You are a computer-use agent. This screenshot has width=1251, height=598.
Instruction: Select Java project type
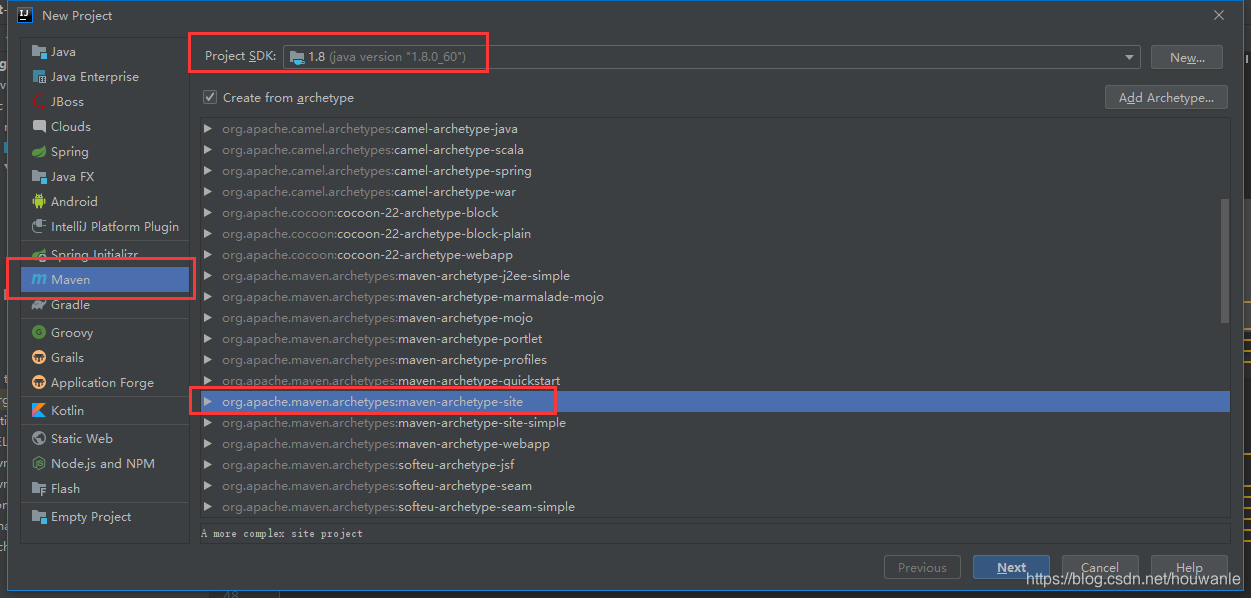[105, 51]
